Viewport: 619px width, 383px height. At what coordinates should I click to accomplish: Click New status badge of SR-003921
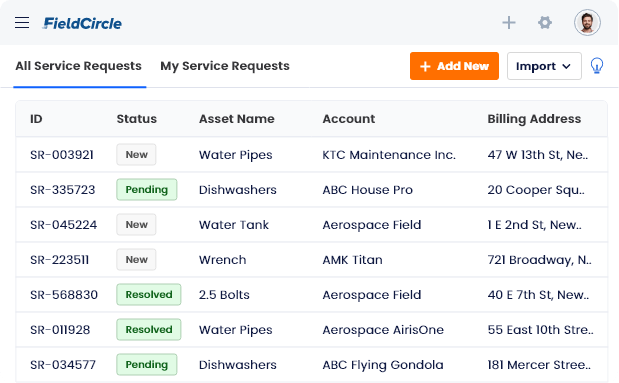click(136, 154)
